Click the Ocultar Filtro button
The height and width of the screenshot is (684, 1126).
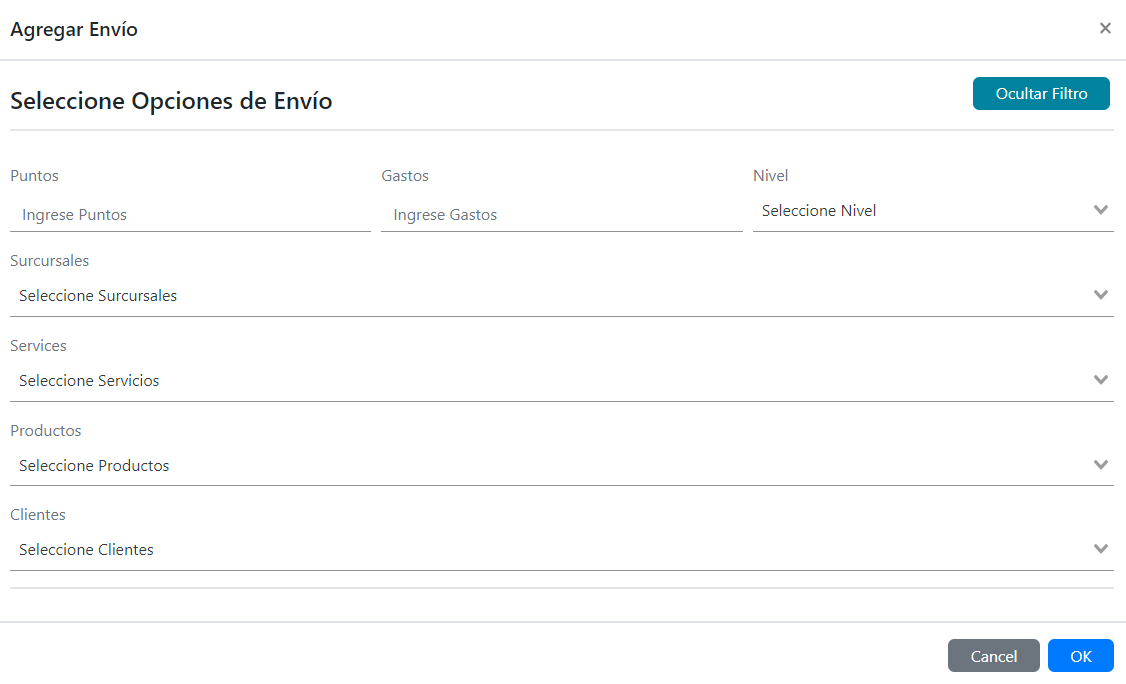[x=1041, y=93]
